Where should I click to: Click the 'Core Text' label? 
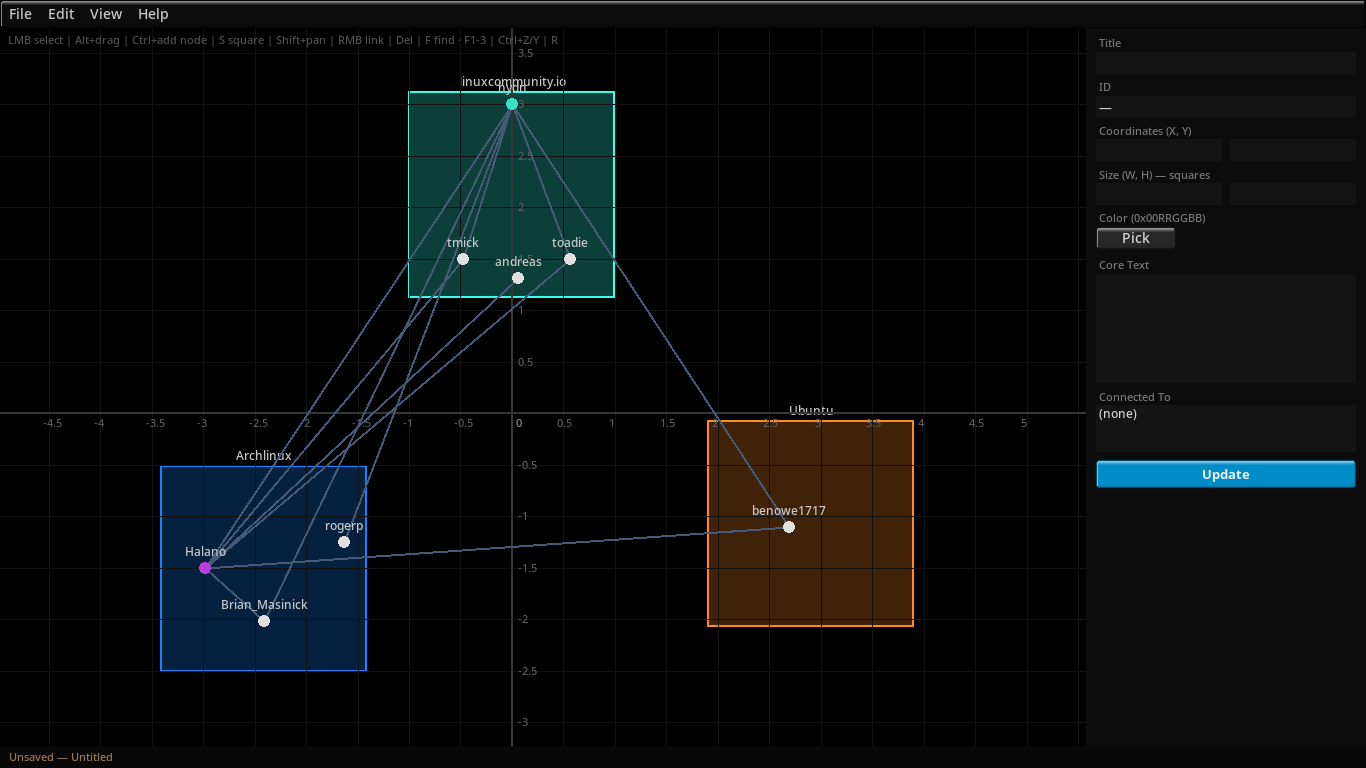coord(1124,265)
